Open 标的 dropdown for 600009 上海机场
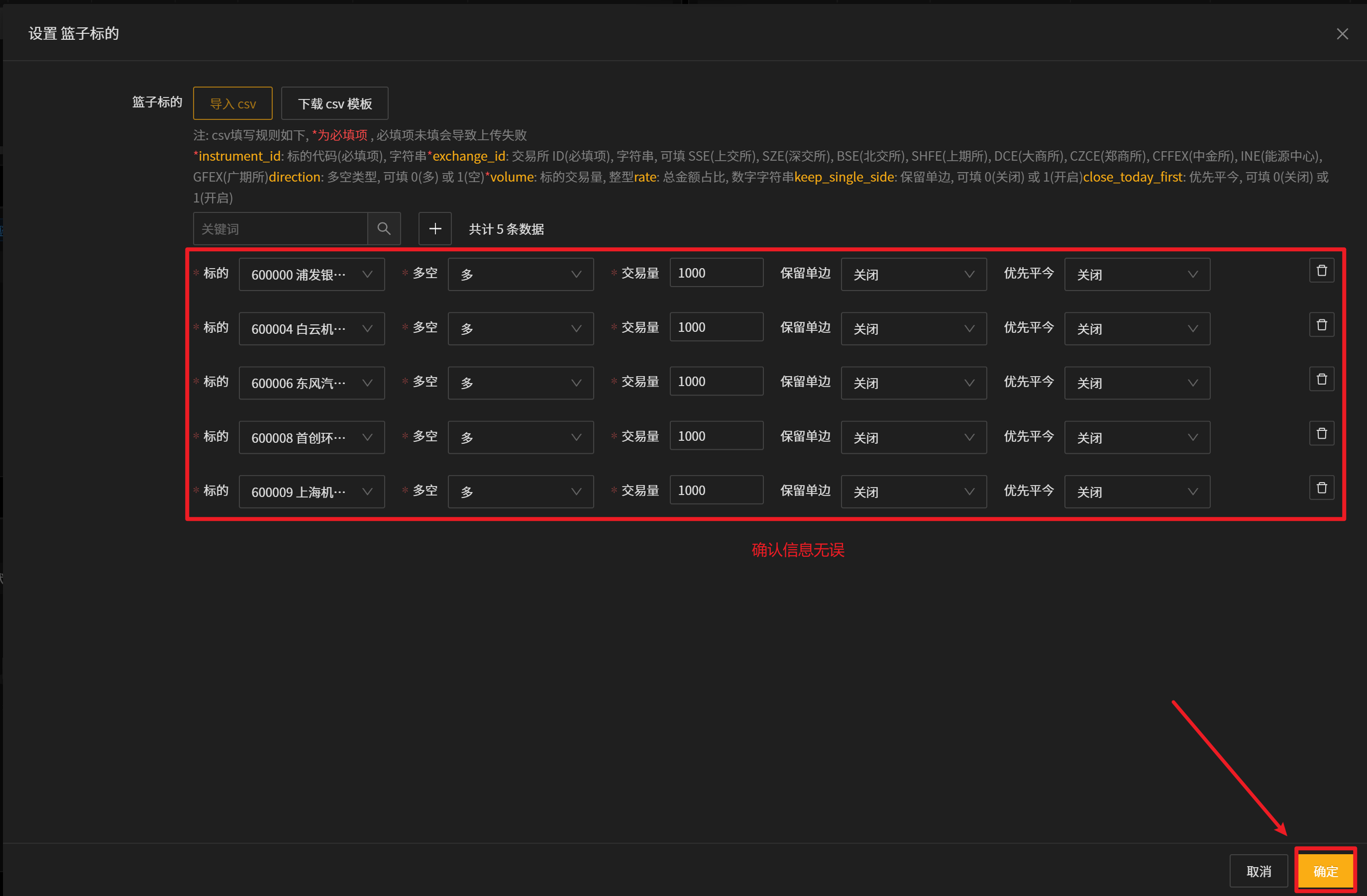1367x896 pixels. point(312,492)
